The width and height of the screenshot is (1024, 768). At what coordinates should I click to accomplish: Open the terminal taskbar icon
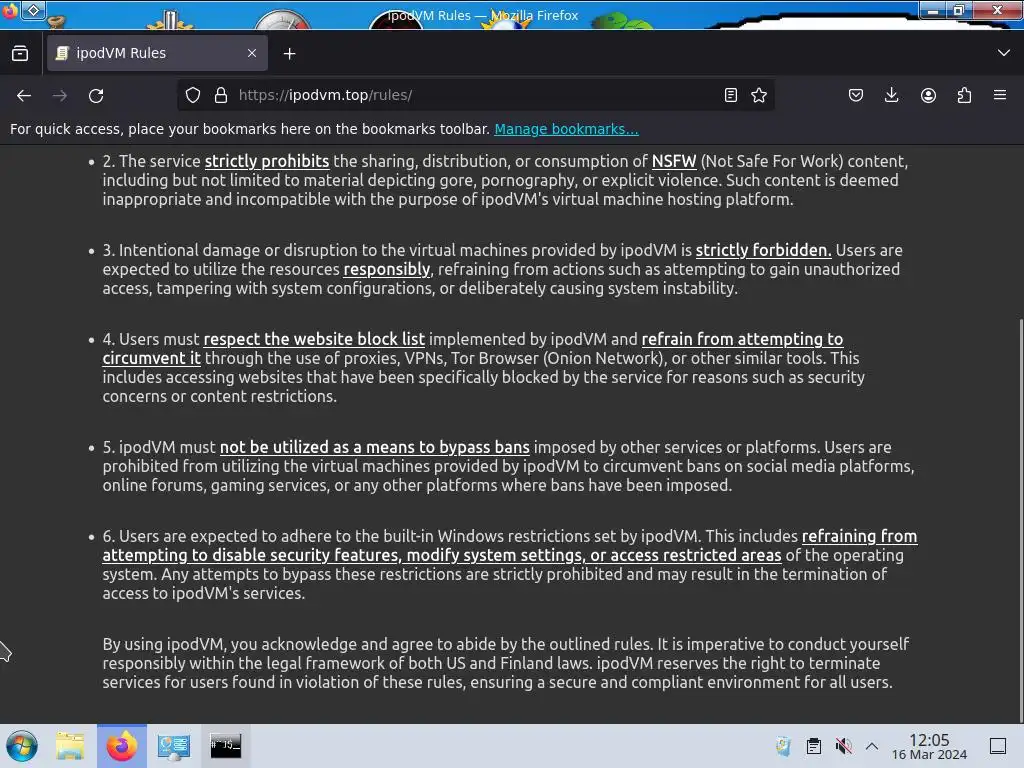coord(225,746)
